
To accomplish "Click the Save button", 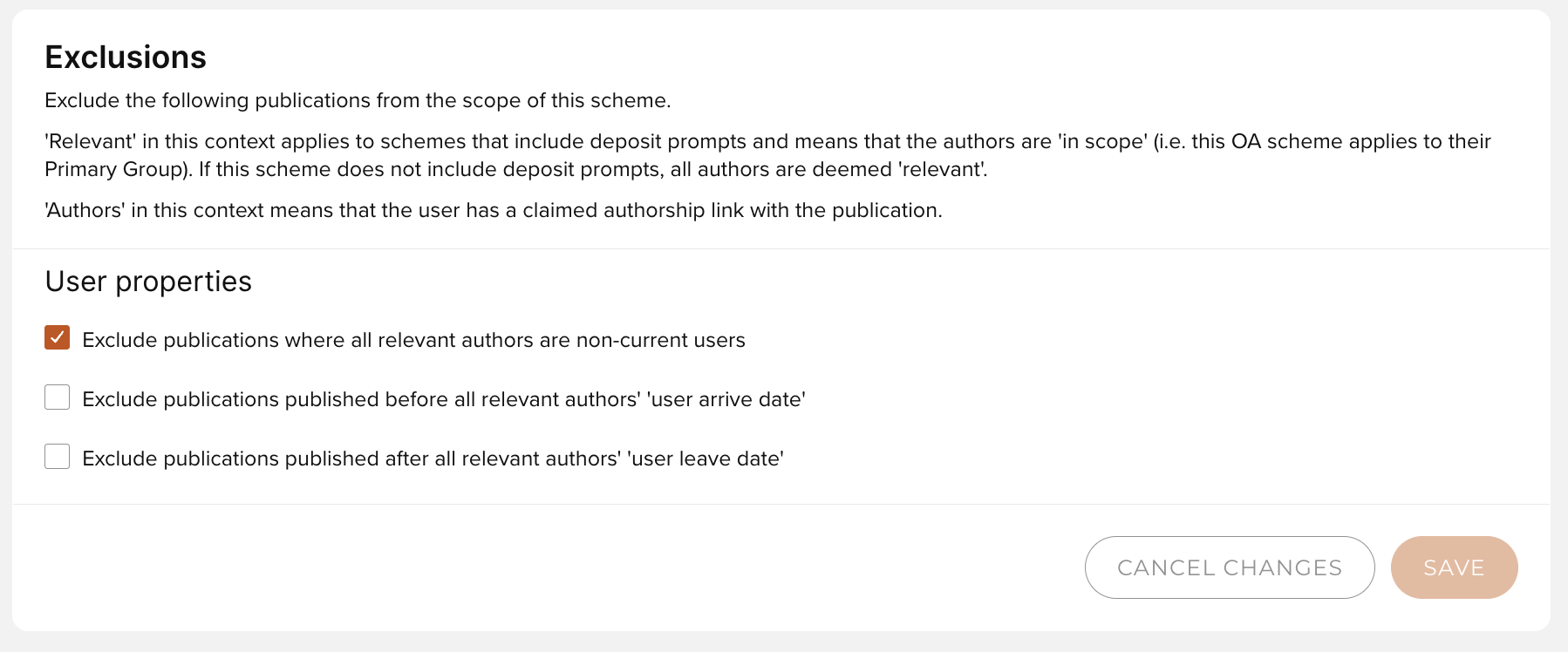I will [1453, 567].
